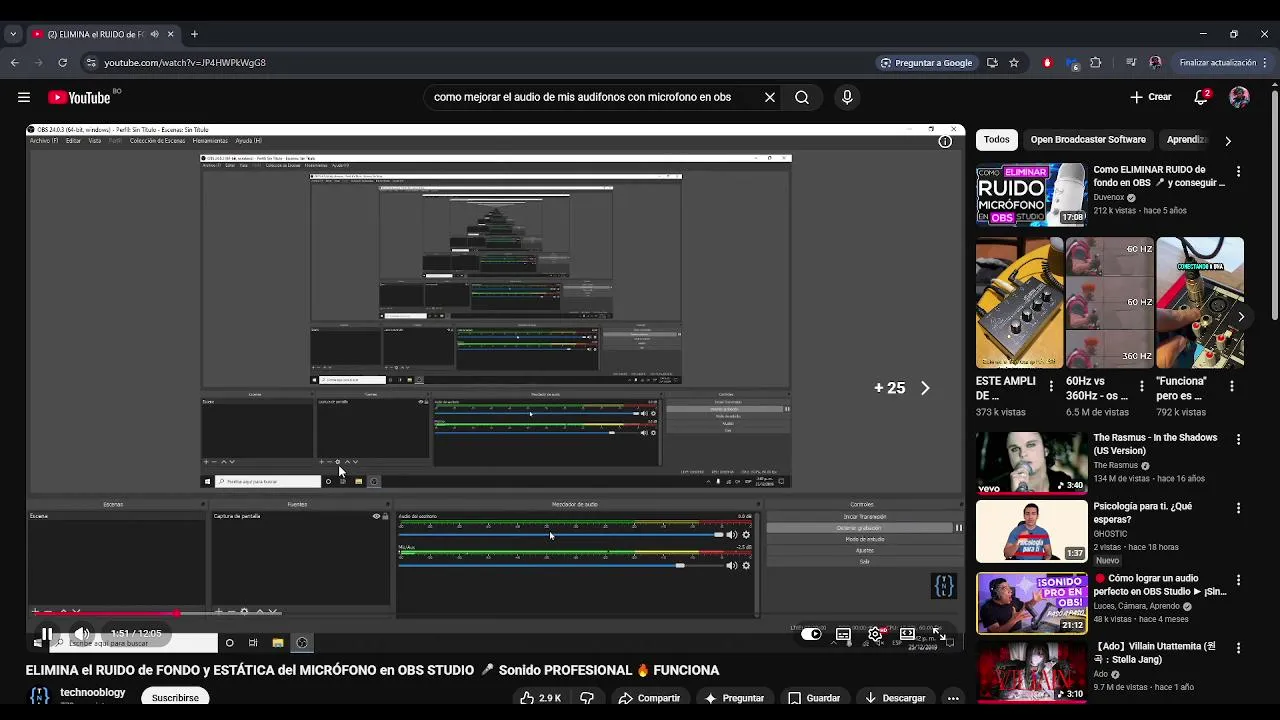Viewport: 1280px width, 720px height.
Task: Show the next shorts with the chevron
Action: click(x=1241, y=317)
